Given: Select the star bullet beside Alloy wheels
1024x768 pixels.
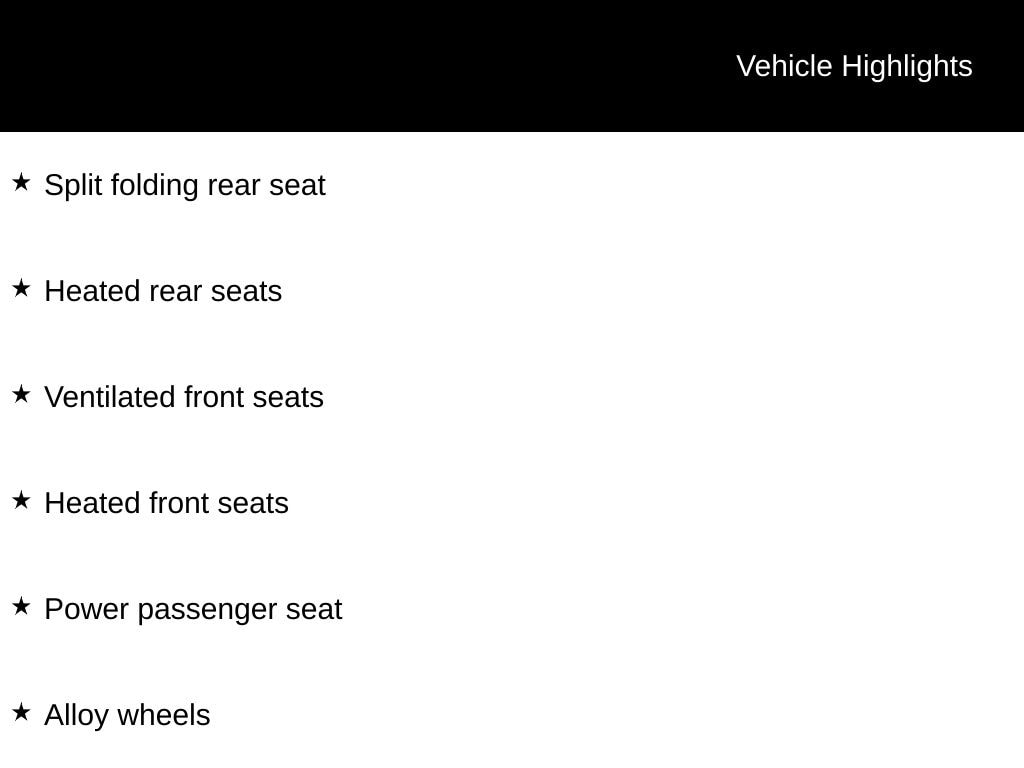Looking at the screenshot, I should tap(21, 712).
